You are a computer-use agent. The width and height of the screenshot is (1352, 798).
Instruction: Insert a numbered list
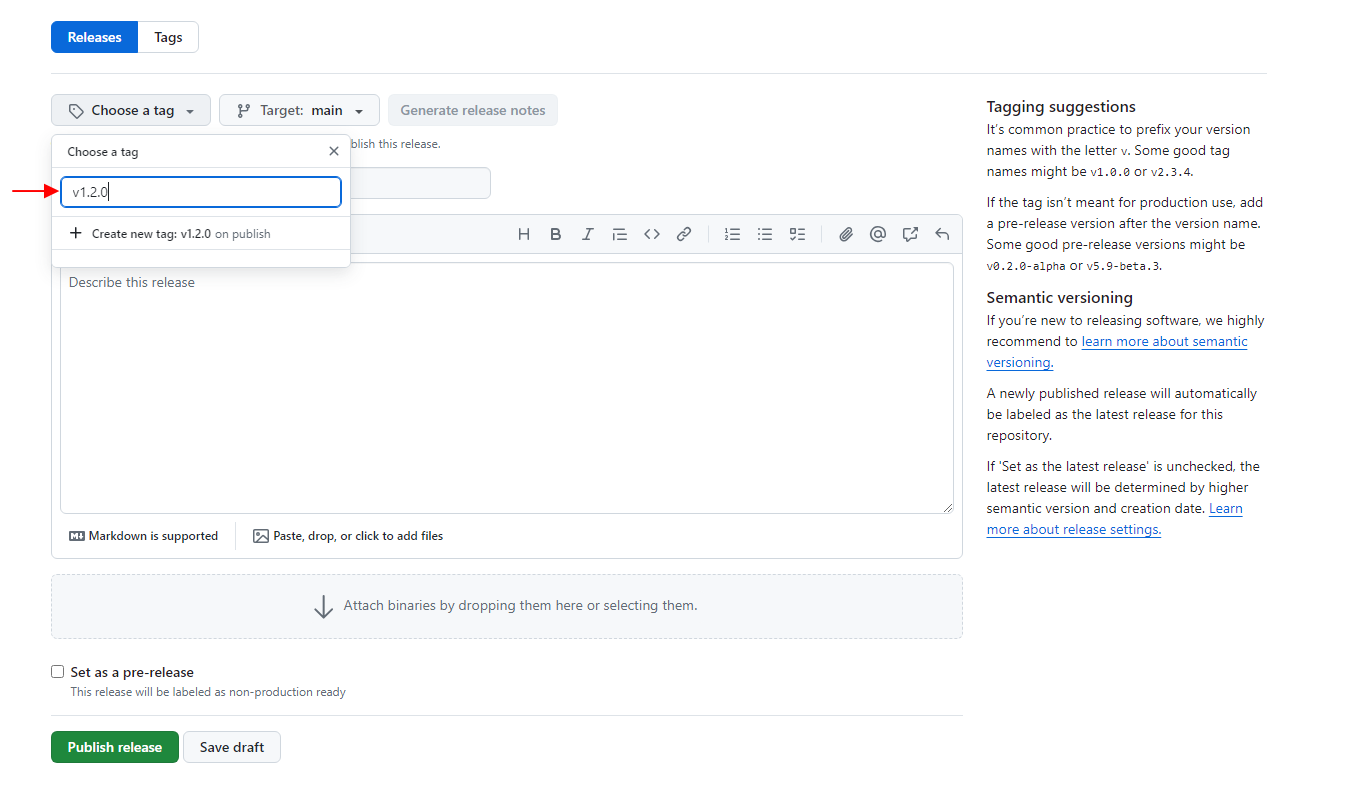pyautogui.click(x=732, y=234)
